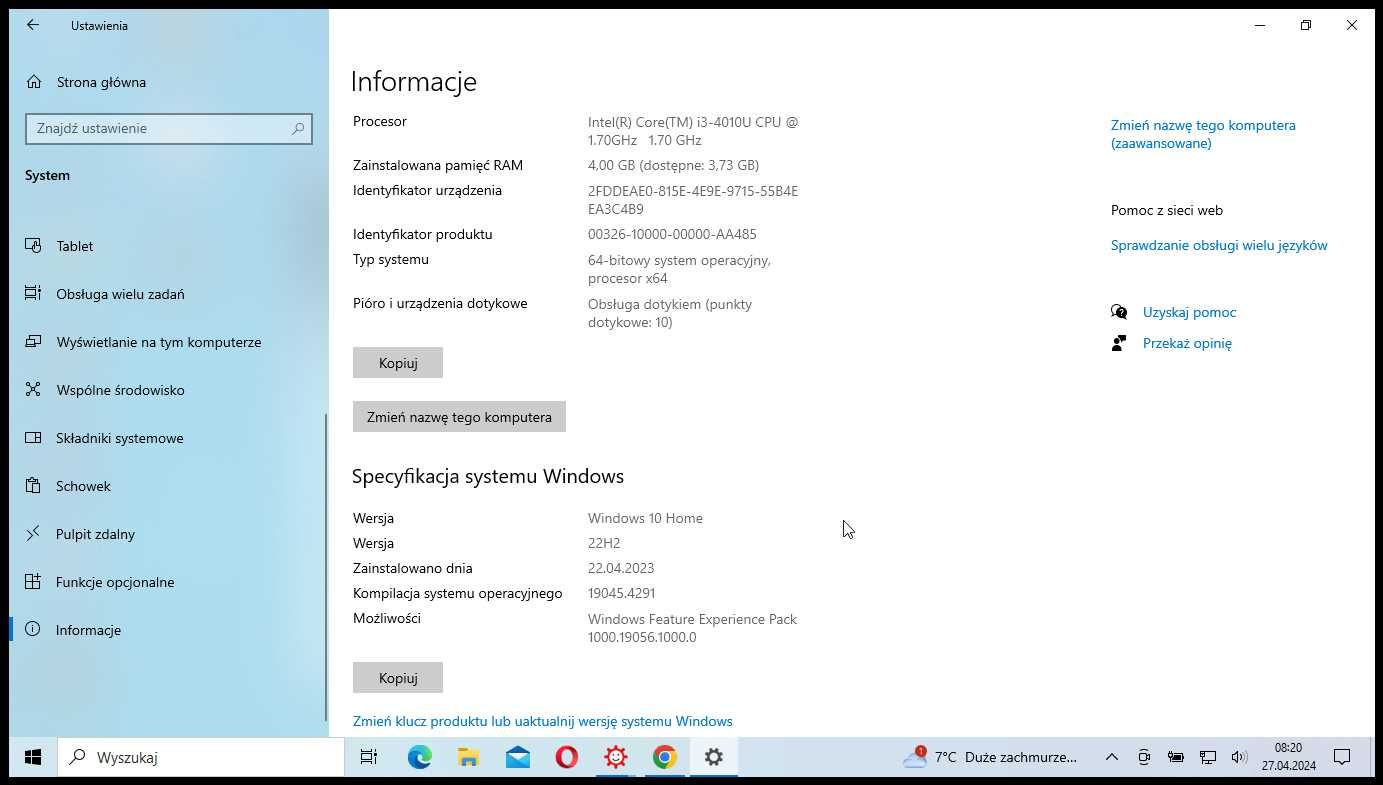Viewport: 1383px width, 785px height.
Task: Open the clock and date 08:20
Action: [1288, 757]
